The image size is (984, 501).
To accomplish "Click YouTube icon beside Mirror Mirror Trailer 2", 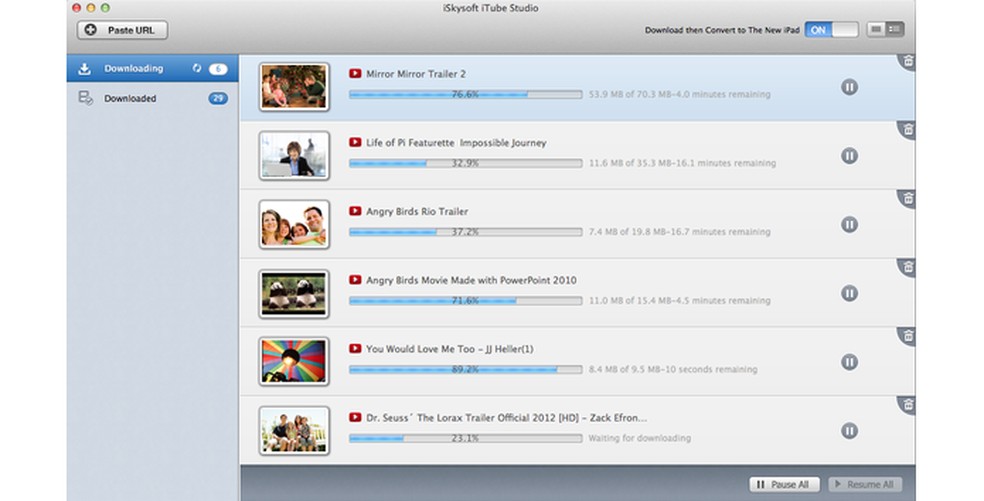I will click(x=355, y=73).
